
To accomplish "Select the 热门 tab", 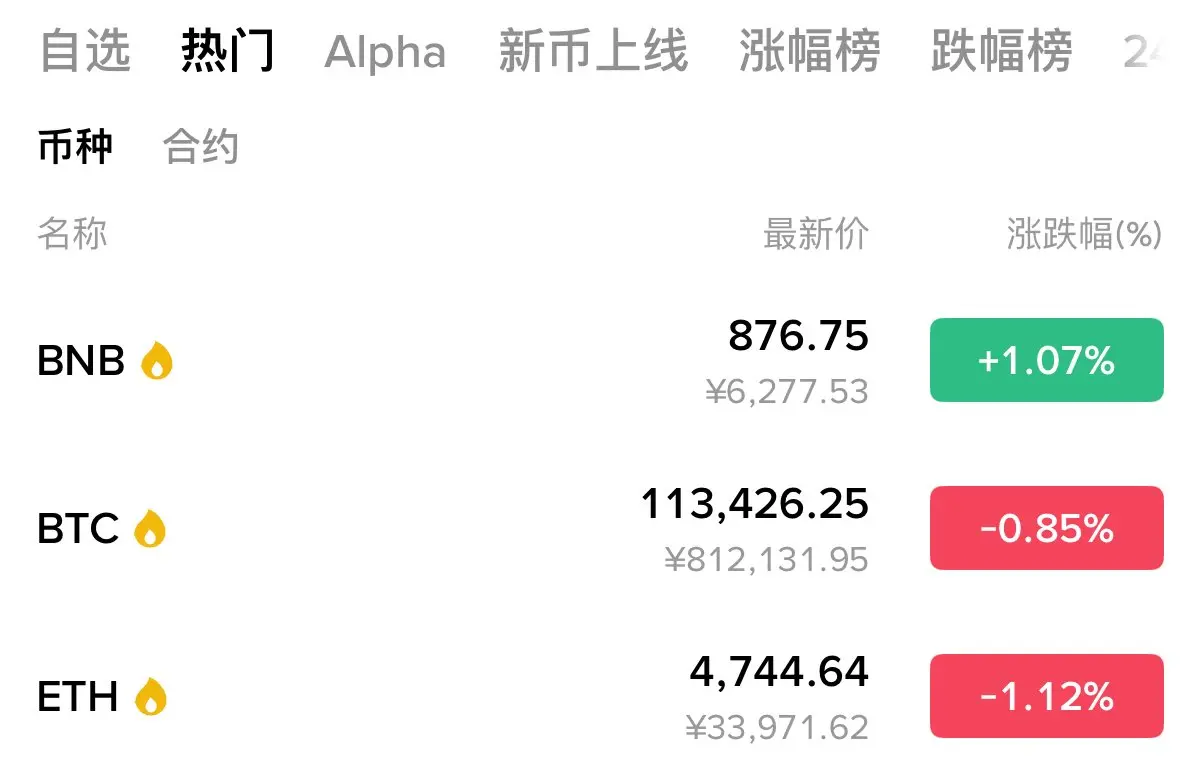I will click(228, 51).
